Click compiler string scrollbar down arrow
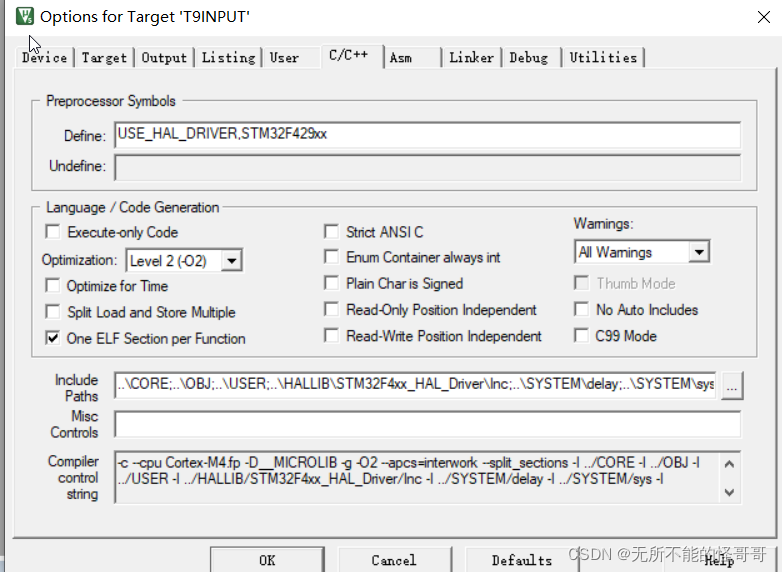The width and height of the screenshot is (782, 572). click(x=729, y=492)
